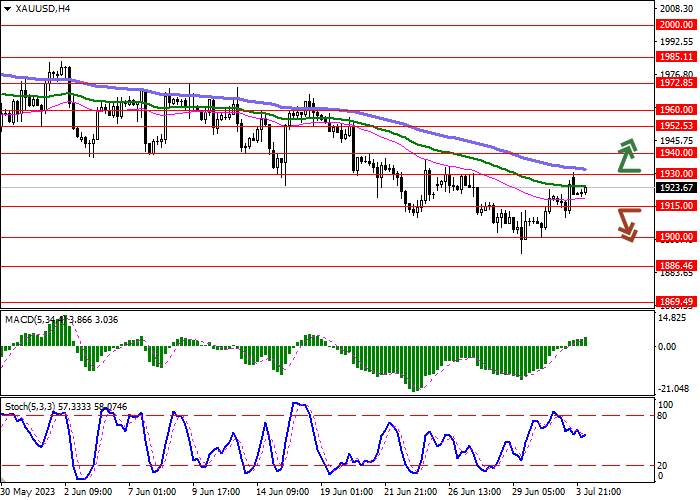Select the 1940.00 price level label
This screenshot has height=500, width=700.
[676, 153]
